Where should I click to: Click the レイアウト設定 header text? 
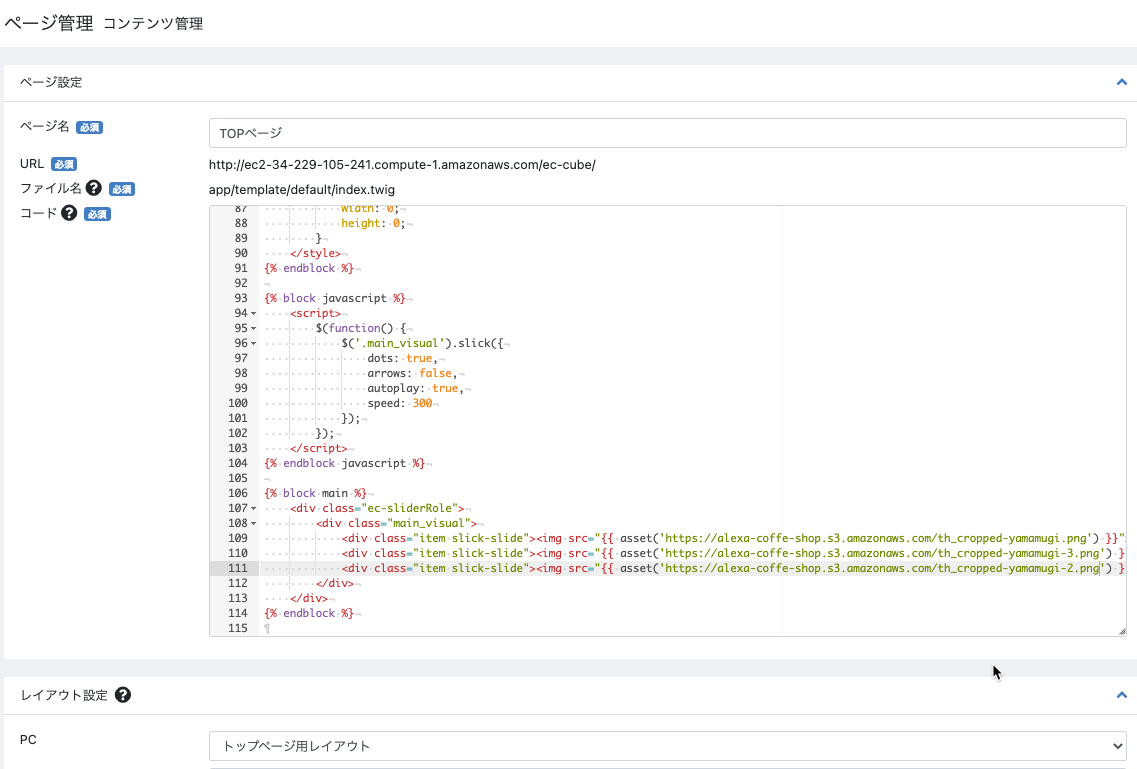64,695
